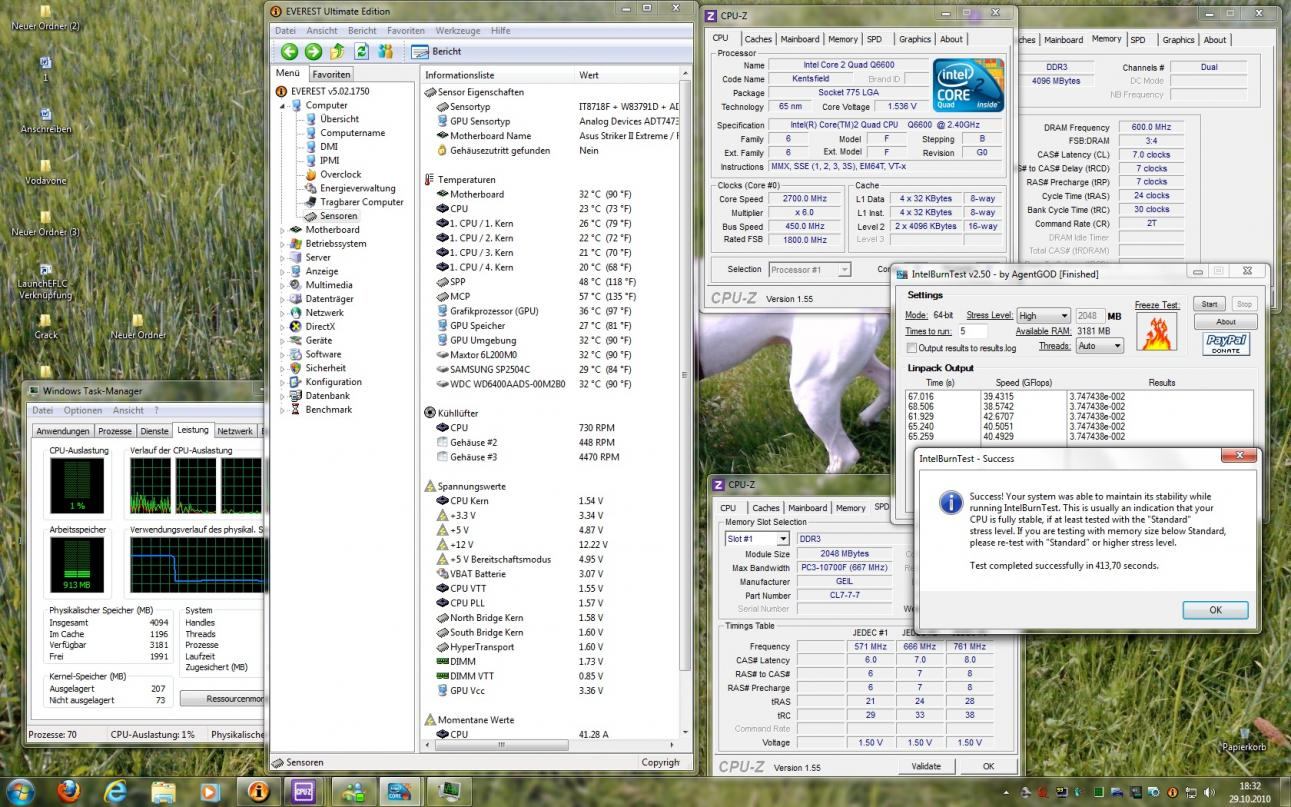The image size is (1291, 807).
Task: Click the Validate button in CPU-Z
Action: (x=926, y=766)
